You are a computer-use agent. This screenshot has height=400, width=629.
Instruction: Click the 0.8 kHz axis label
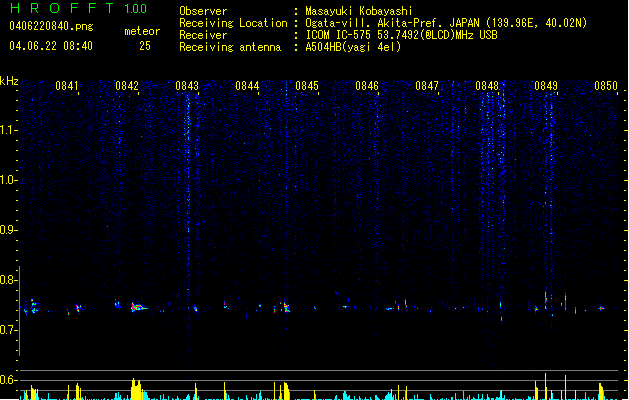tap(9, 280)
